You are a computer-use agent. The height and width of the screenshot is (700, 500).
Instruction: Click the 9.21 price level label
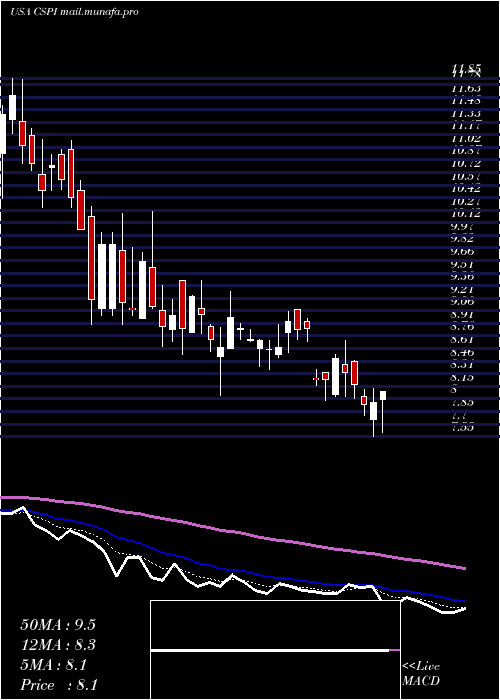tap(462, 289)
